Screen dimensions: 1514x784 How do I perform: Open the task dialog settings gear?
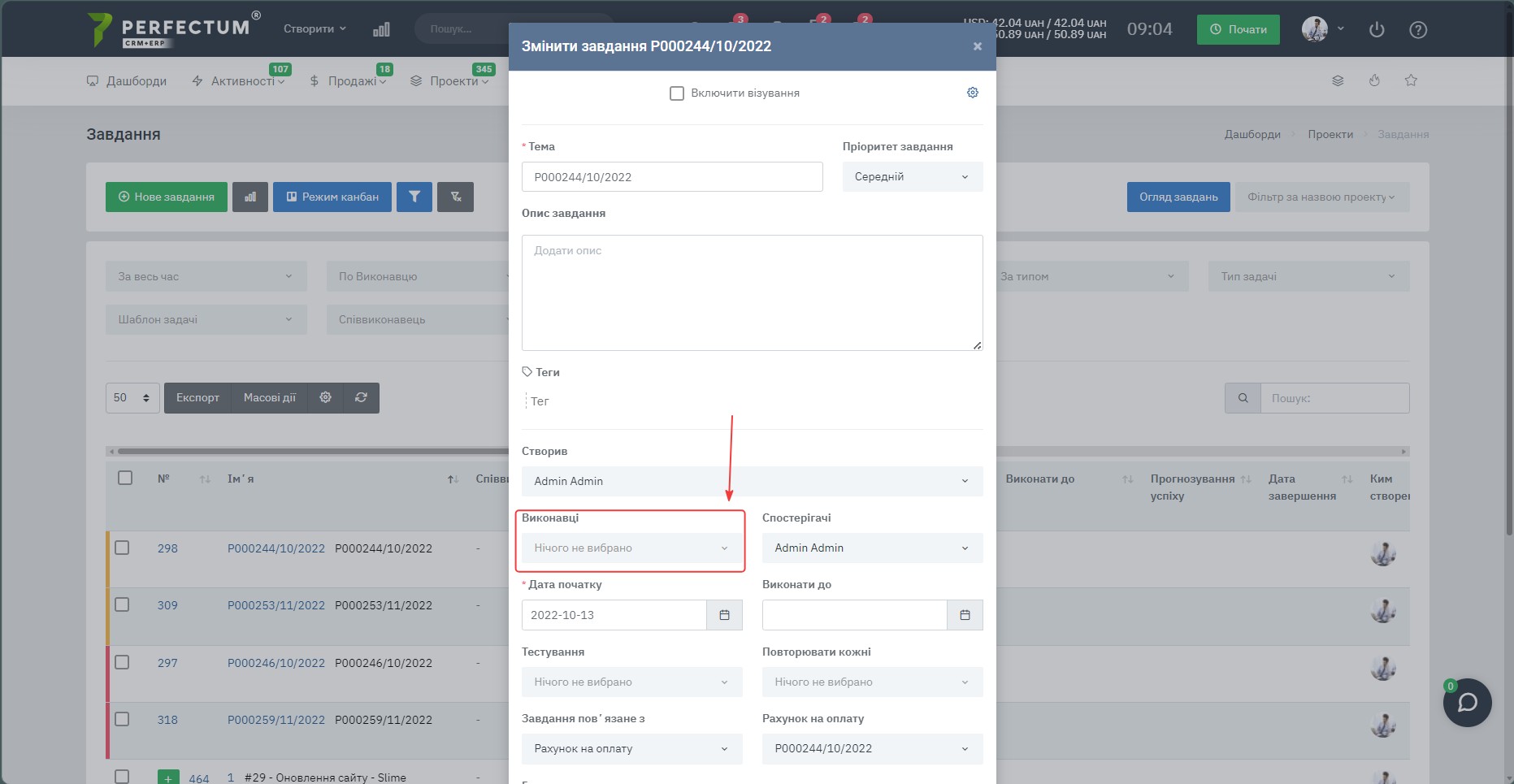(x=972, y=93)
